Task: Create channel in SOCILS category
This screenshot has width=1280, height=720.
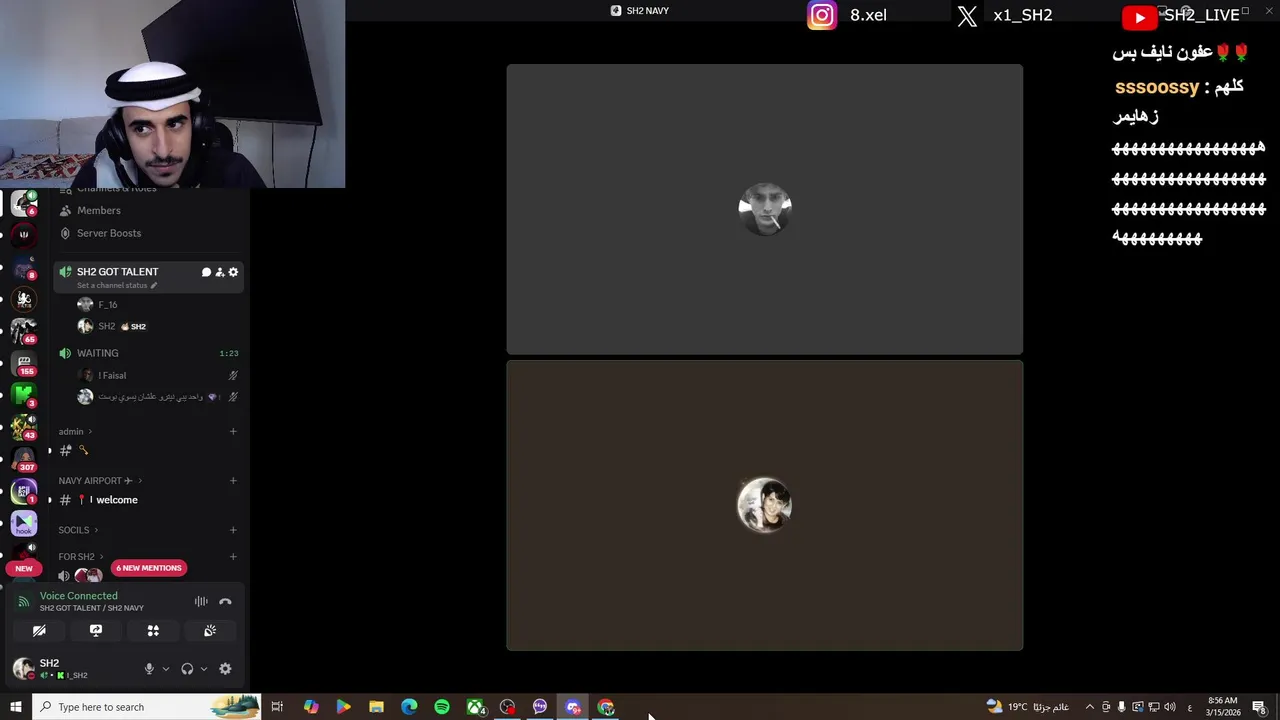Action: click(x=233, y=530)
